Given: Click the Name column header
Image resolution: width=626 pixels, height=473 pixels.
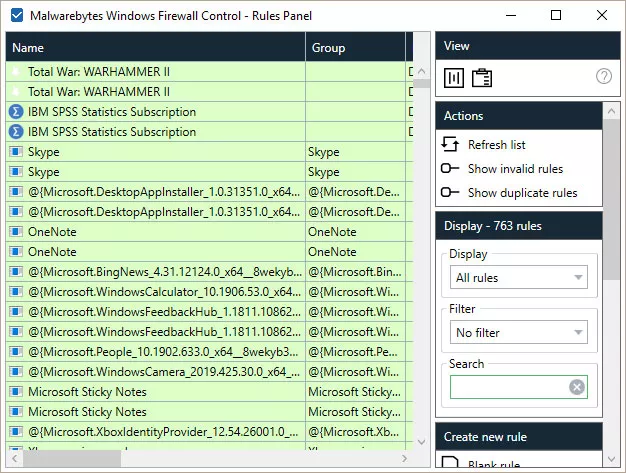Looking at the screenshot, I should pyautogui.click(x=156, y=47).
